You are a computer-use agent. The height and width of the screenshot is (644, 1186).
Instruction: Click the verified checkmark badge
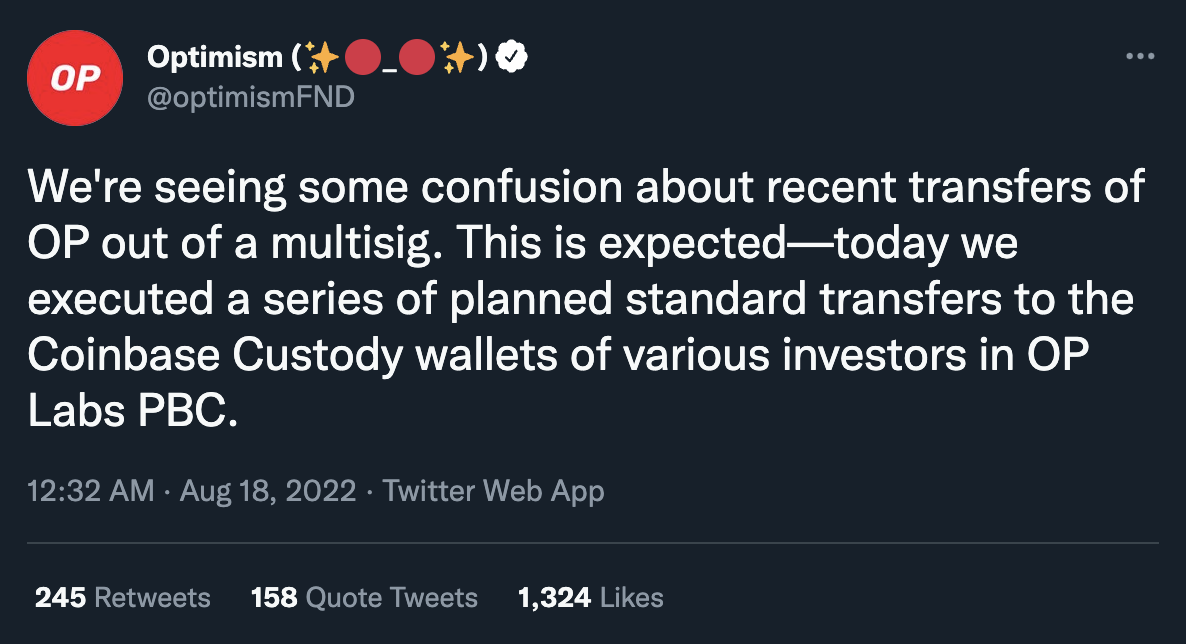click(511, 59)
